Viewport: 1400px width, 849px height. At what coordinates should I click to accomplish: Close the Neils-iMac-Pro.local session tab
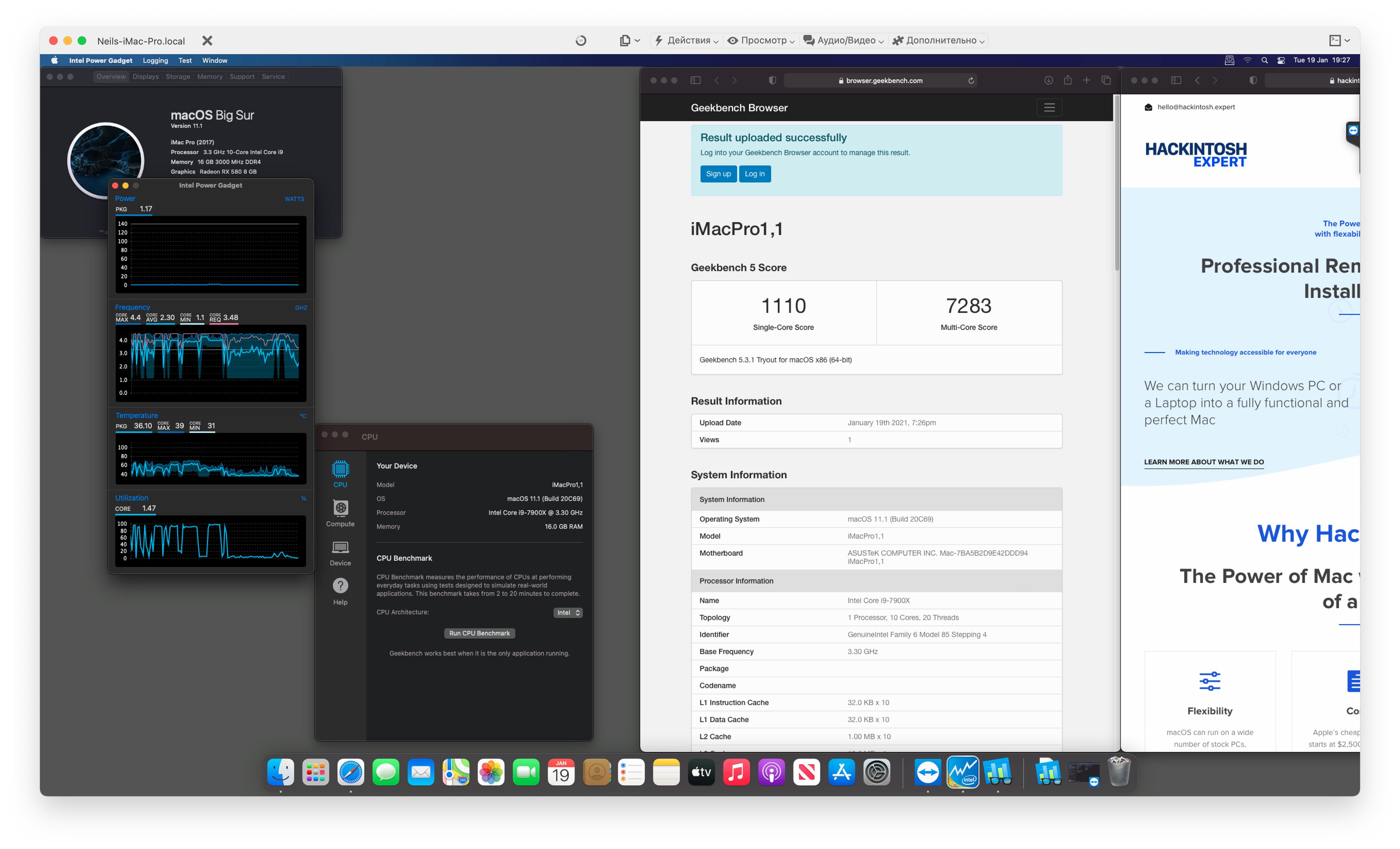point(207,40)
